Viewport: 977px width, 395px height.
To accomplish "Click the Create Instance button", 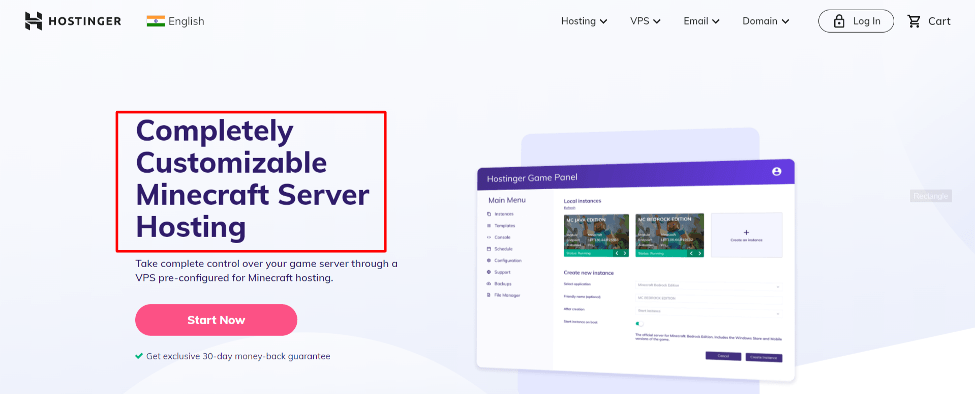I will pyautogui.click(x=764, y=358).
